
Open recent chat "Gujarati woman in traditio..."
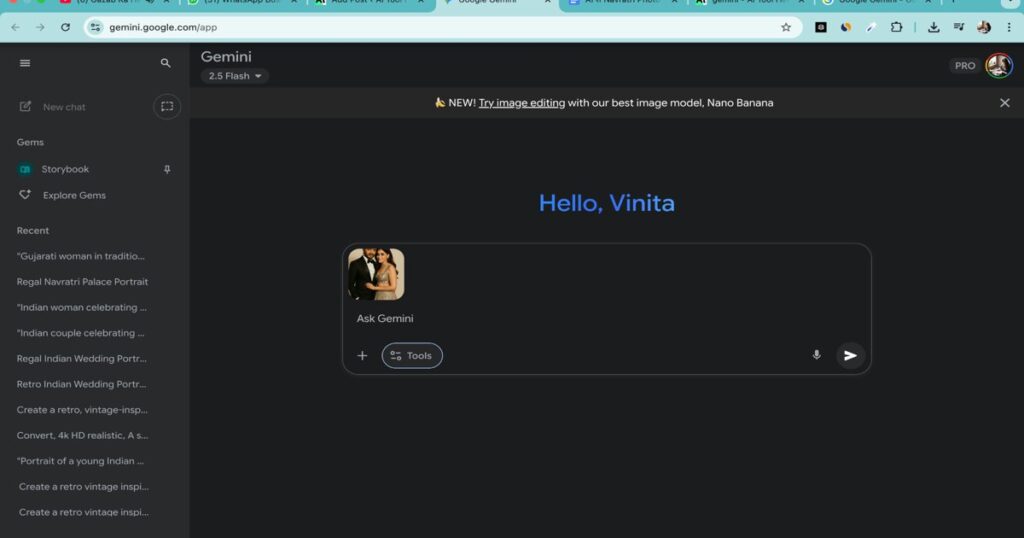(x=81, y=256)
